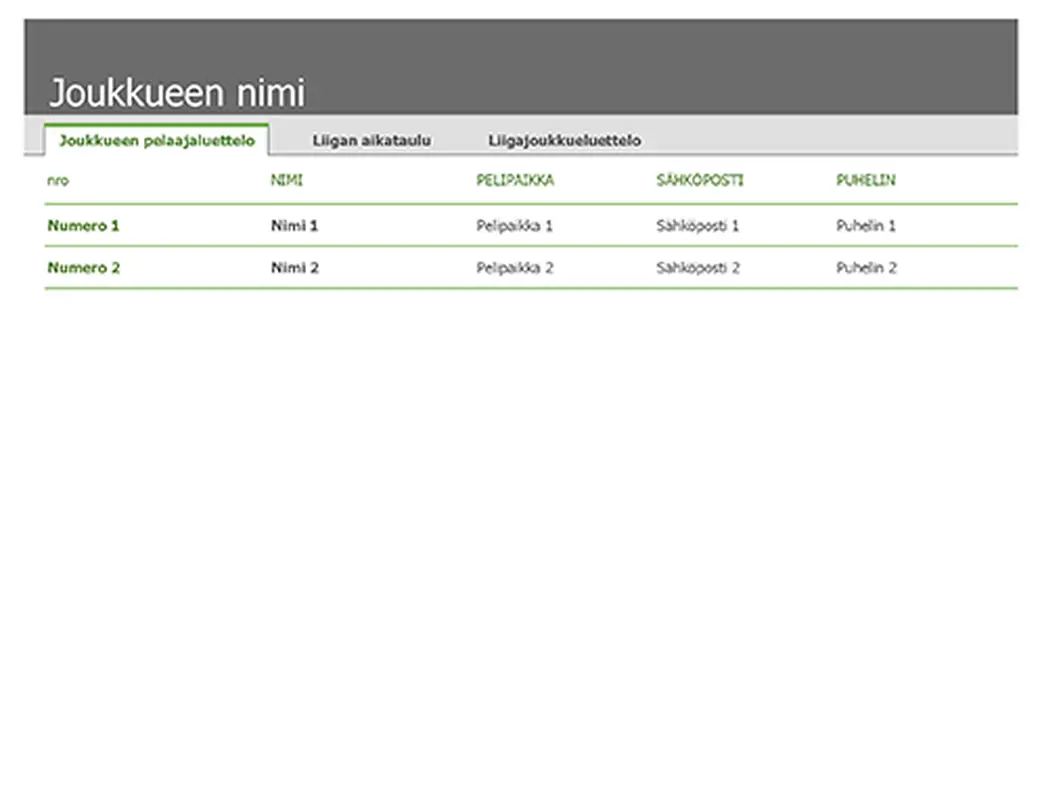Viewport: 1042px width, 800px height.
Task: Select the Puhelin 1 cell
Action: 866,226
